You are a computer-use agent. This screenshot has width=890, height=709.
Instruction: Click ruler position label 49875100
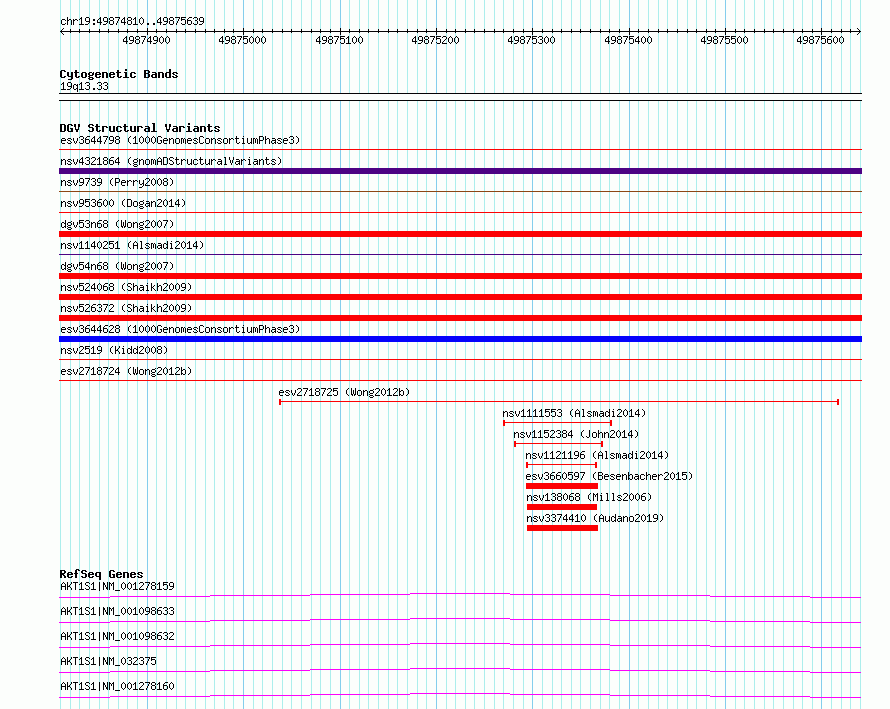339,40
